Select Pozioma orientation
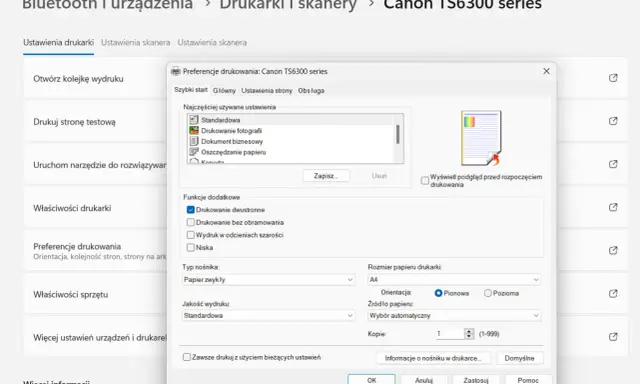 488,293
